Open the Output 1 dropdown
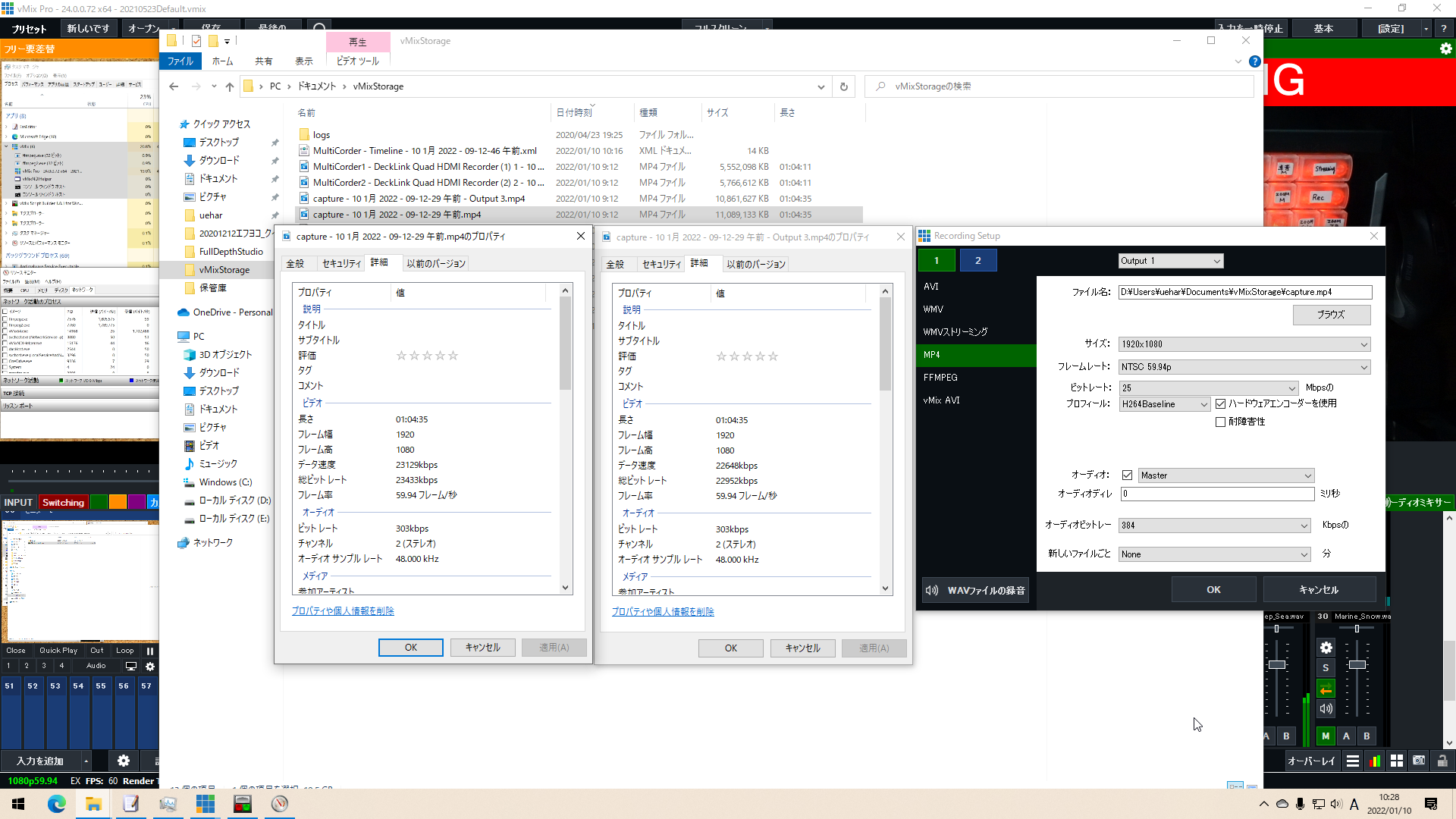This screenshot has height=819, width=1456. (1170, 261)
